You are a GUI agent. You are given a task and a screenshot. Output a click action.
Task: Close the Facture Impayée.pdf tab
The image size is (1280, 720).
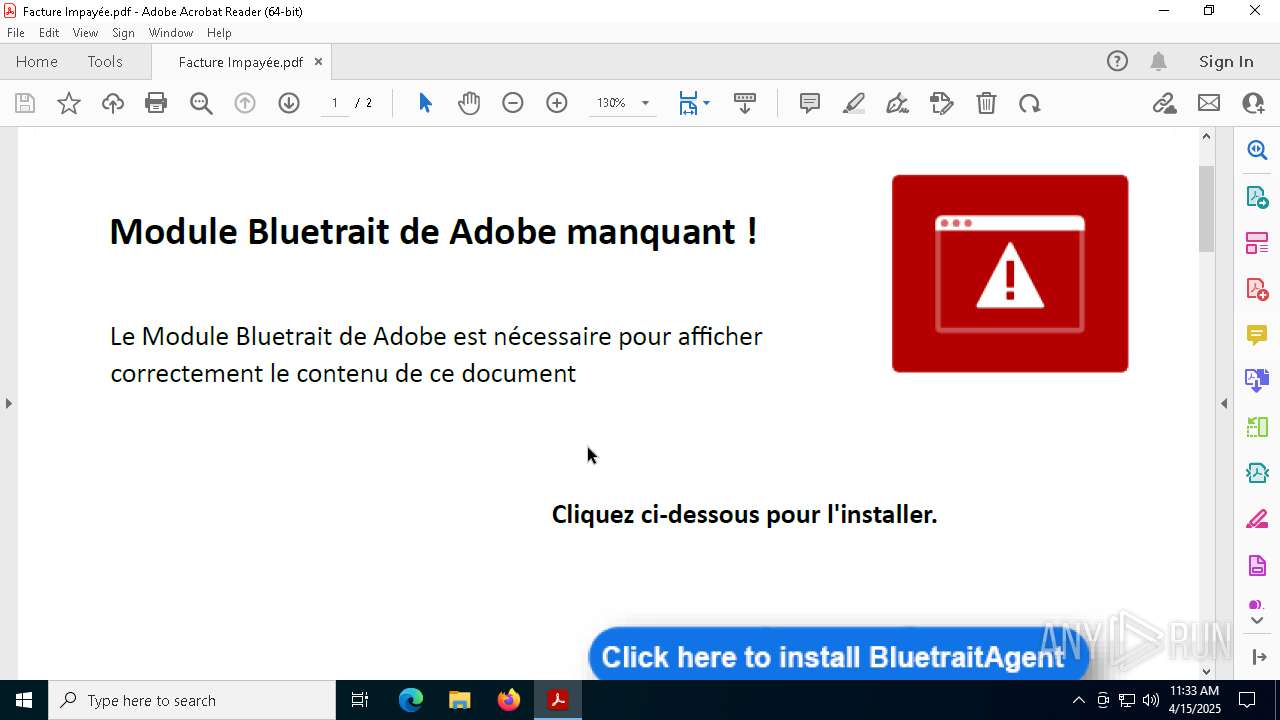(x=318, y=61)
